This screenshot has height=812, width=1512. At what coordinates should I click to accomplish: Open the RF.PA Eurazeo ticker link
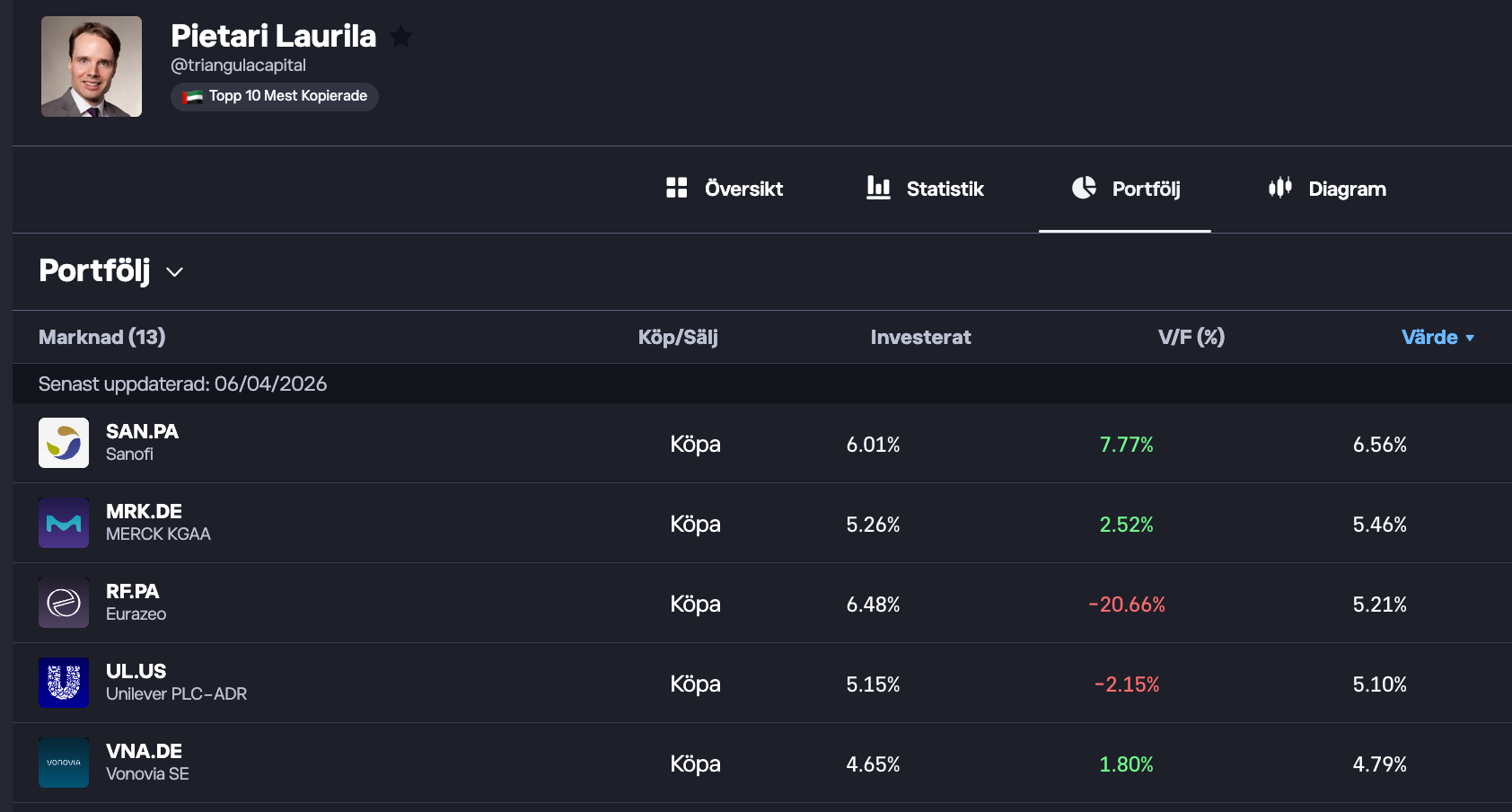tap(133, 592)
